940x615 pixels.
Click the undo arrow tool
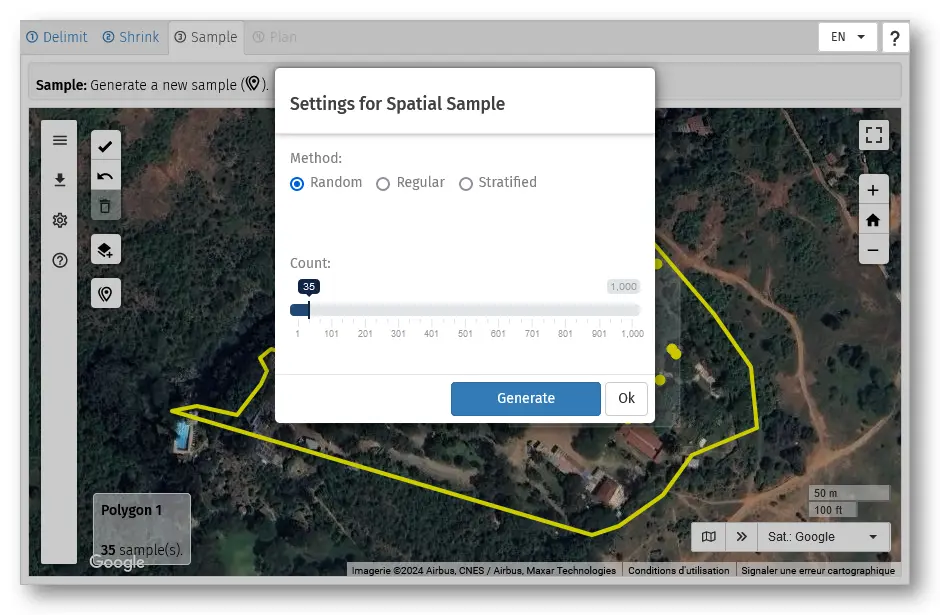(x=105, y=176)
